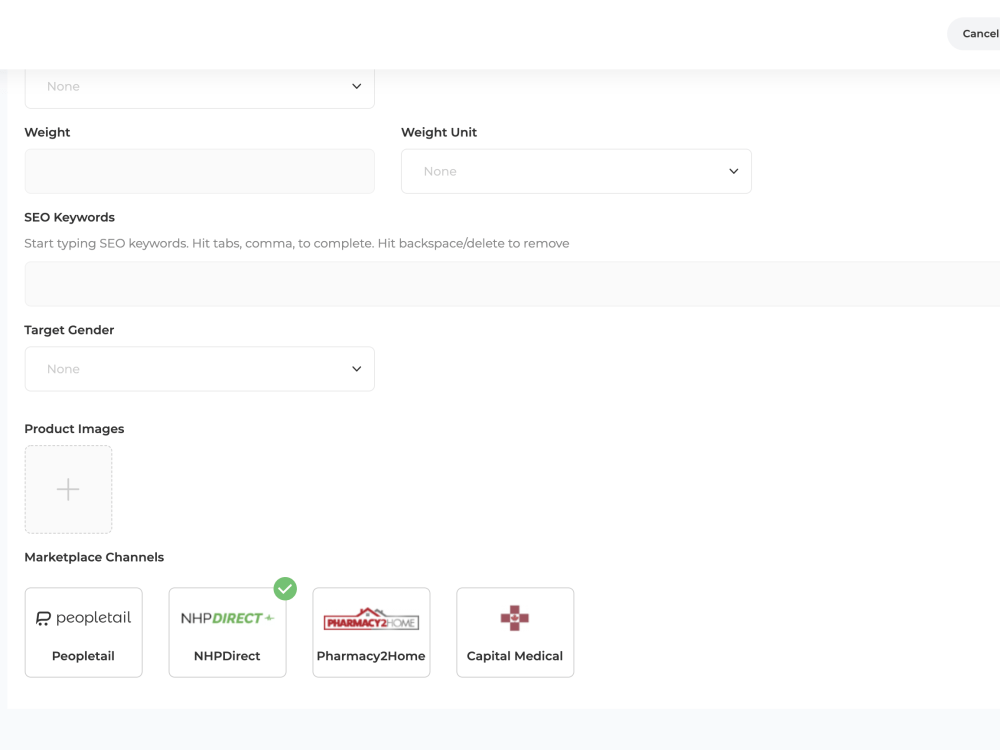Select the Peopletail marketplace channel
The width and height of the screenshot is (1000, 750).
[84, 633]
